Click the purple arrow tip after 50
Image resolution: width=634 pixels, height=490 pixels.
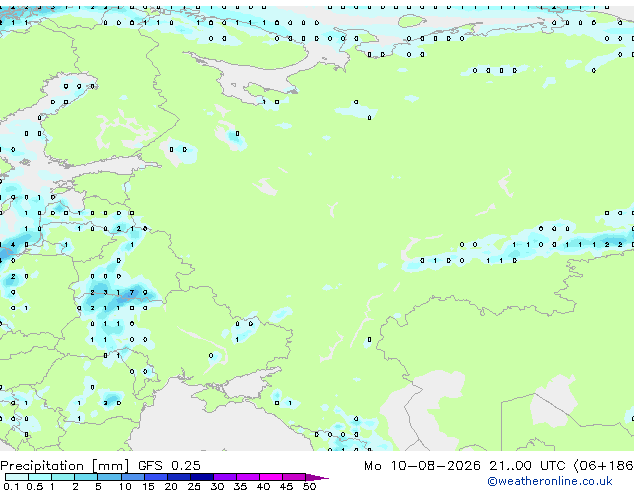click(x=317, y=477)
